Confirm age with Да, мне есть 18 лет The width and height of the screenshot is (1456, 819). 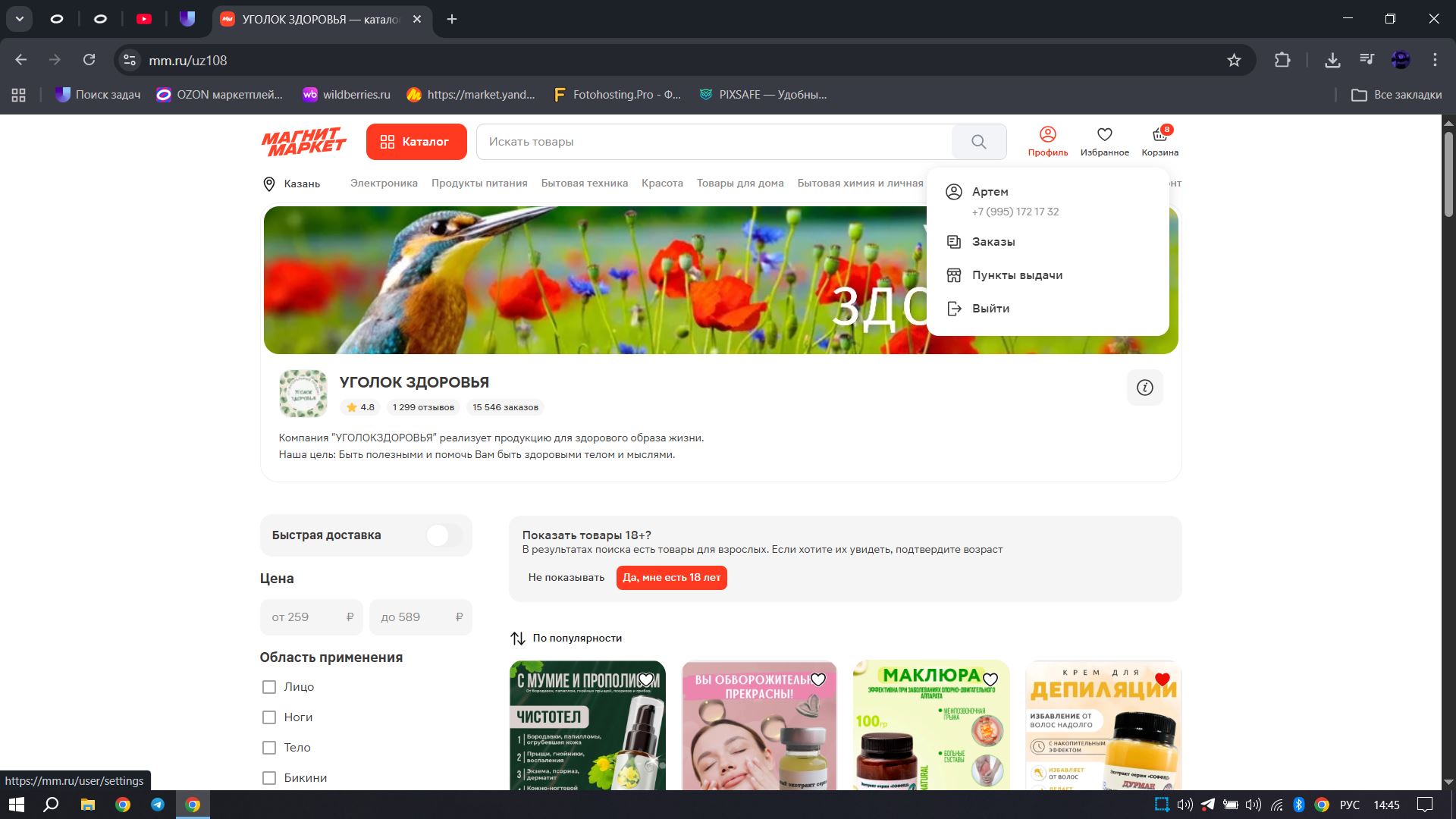(x=671, y=578)
